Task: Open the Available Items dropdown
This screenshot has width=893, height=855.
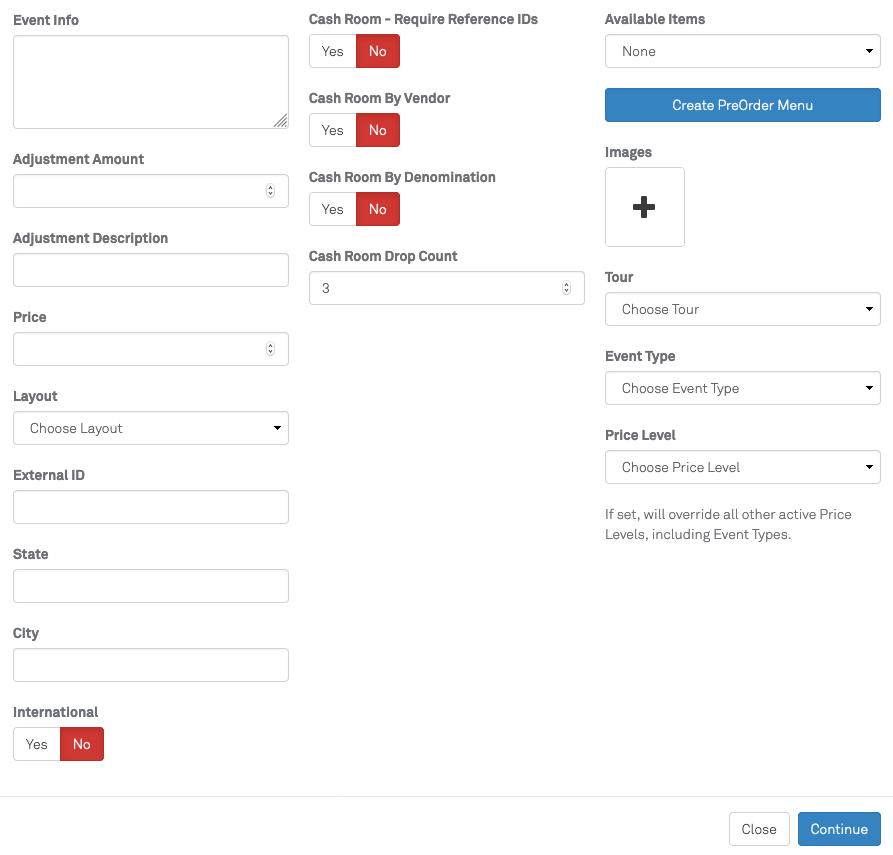Action: (742, 51)
